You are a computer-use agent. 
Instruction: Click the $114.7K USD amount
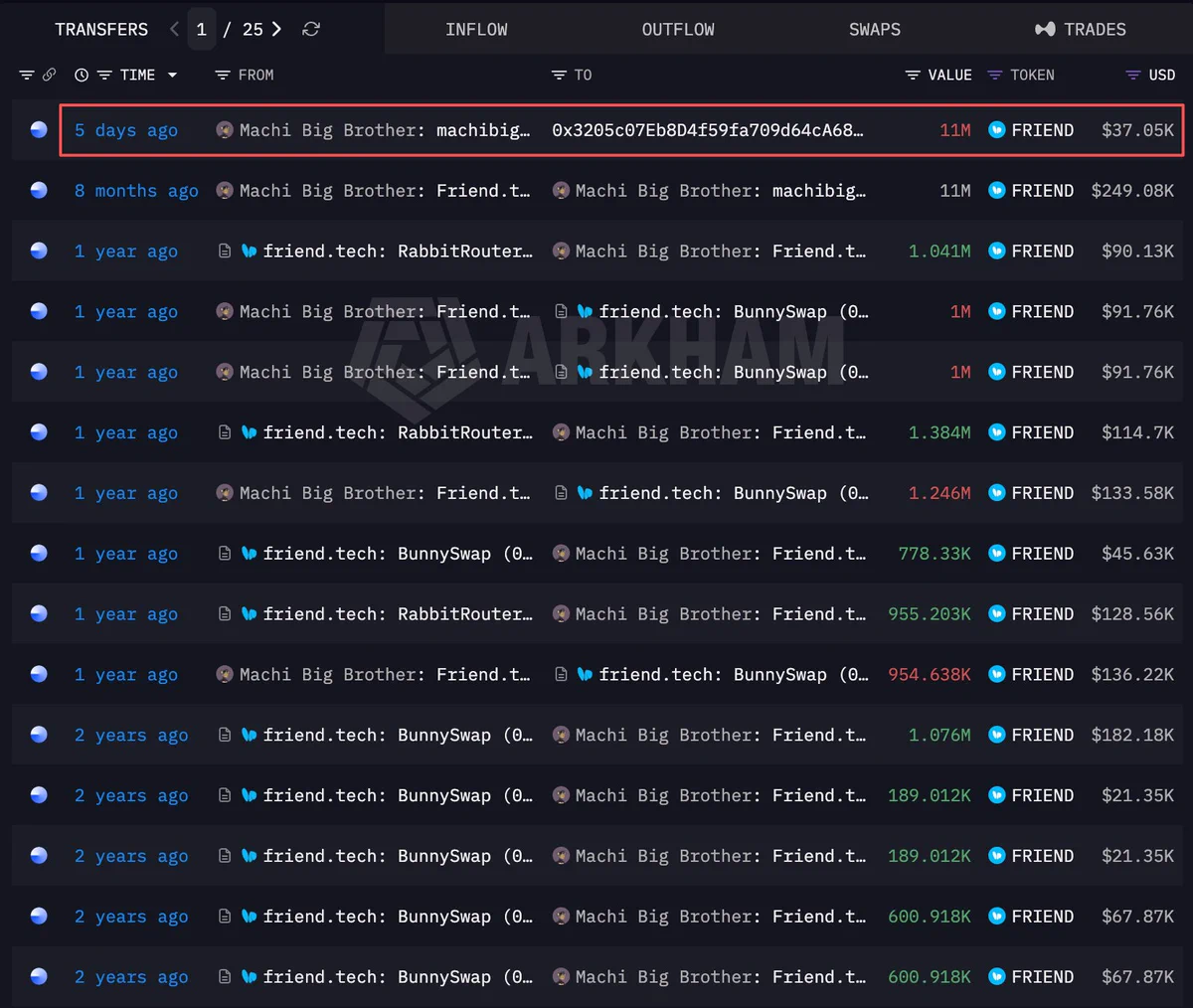[x=1137, y=432]
